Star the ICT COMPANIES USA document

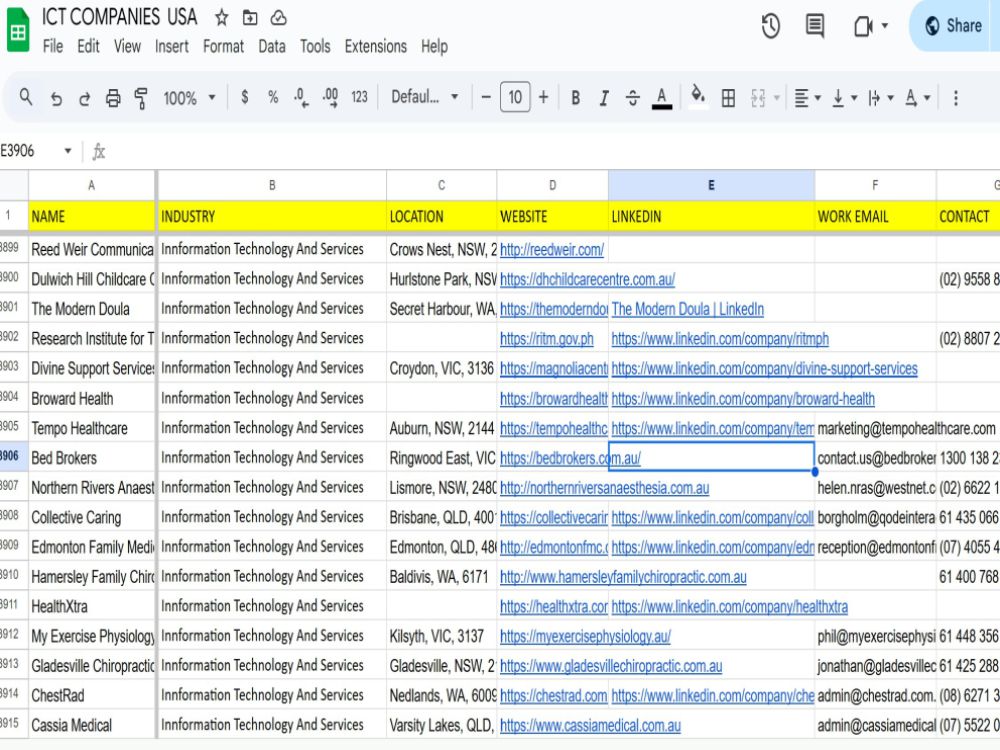(x=221, y=17)
